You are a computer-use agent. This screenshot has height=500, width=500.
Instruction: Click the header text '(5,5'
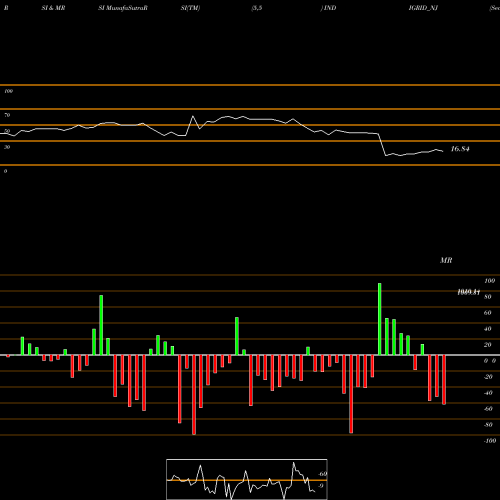257,8
